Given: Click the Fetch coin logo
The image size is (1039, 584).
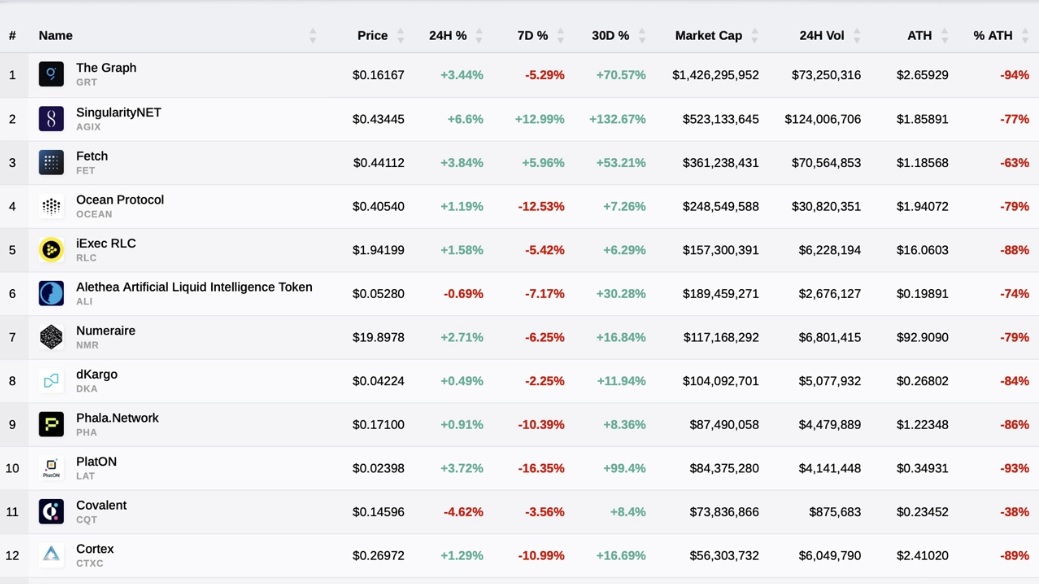Looking at the screenshot, I should (51, 162).
